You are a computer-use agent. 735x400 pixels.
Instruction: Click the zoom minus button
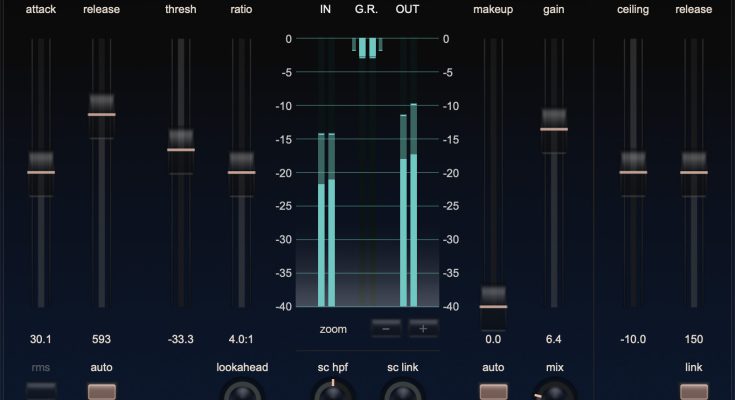pos(386,328)
